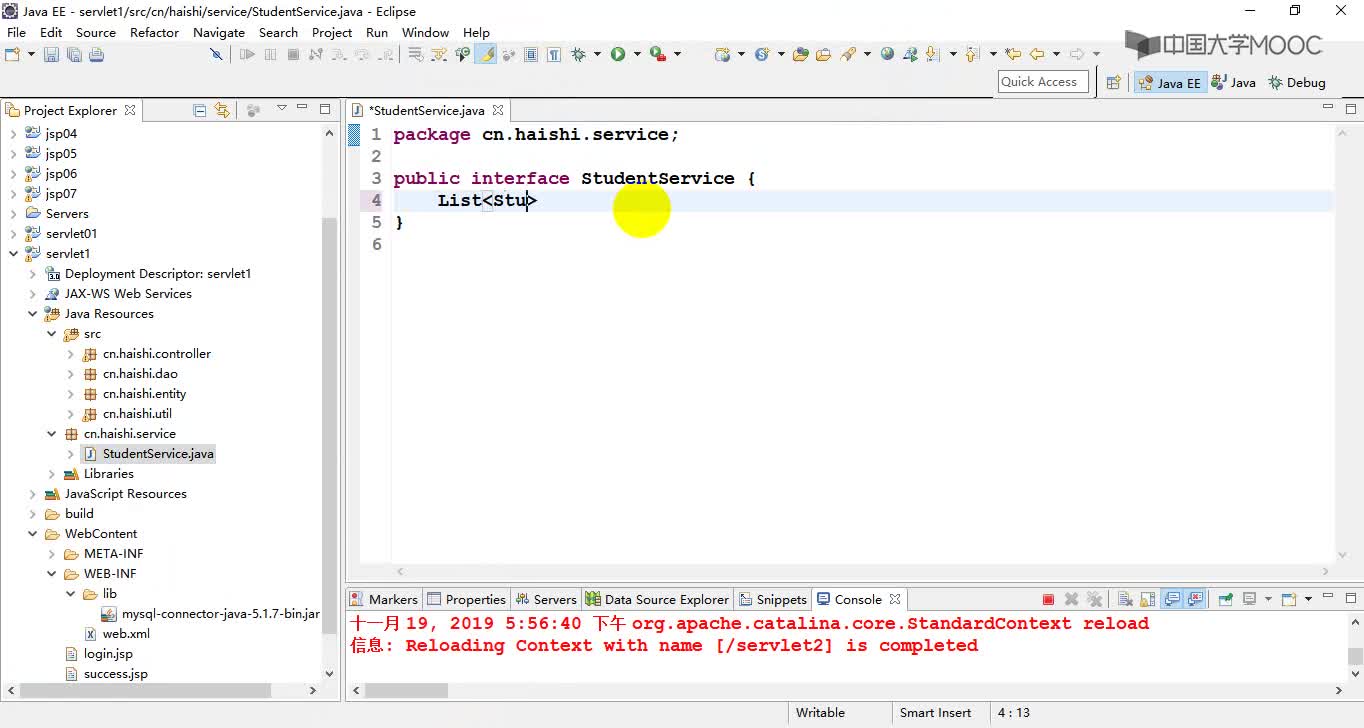Click the Clear Console icon
This screenshot has height=728, width=1364.
[x=1125, y=599]
